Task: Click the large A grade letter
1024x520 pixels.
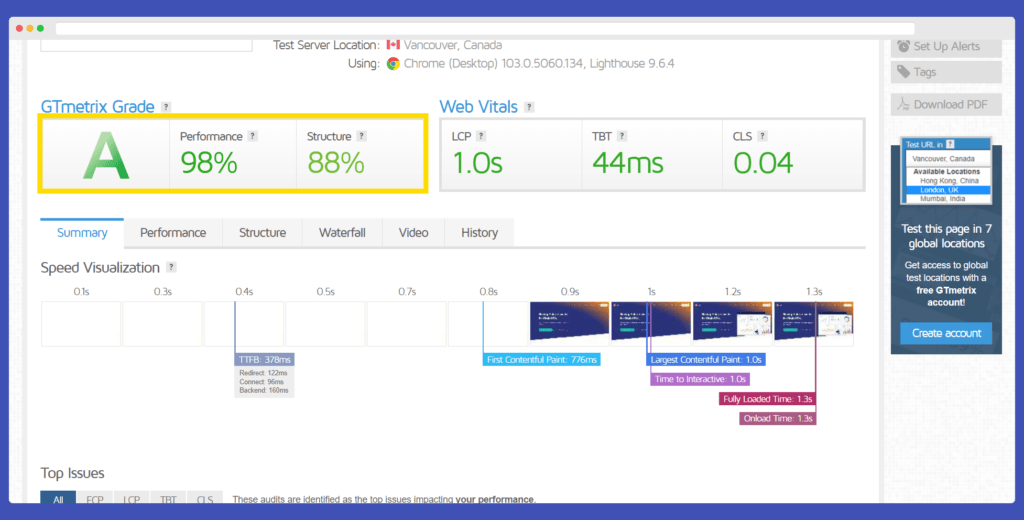Action: pyautogui.click(x=106, y=155)
